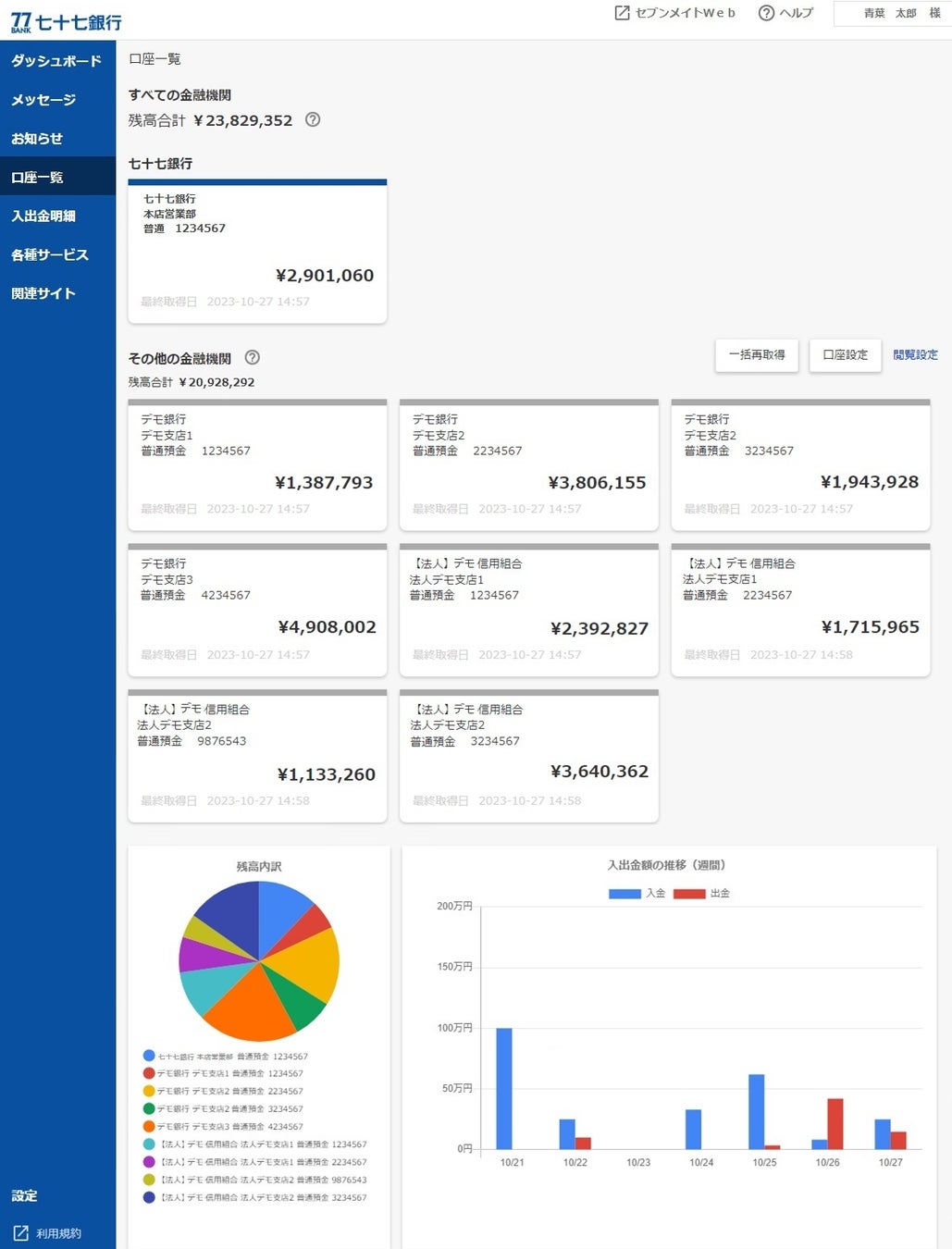952x1249 pixels.
Task: Open デモ支店1 account 1234567 card
Action: pyautogui.click(x=257, y=465)
